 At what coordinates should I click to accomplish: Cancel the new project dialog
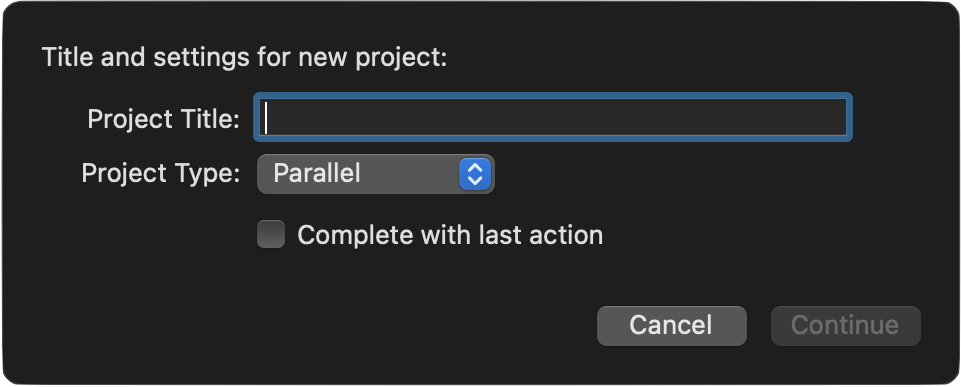(671, 325)
